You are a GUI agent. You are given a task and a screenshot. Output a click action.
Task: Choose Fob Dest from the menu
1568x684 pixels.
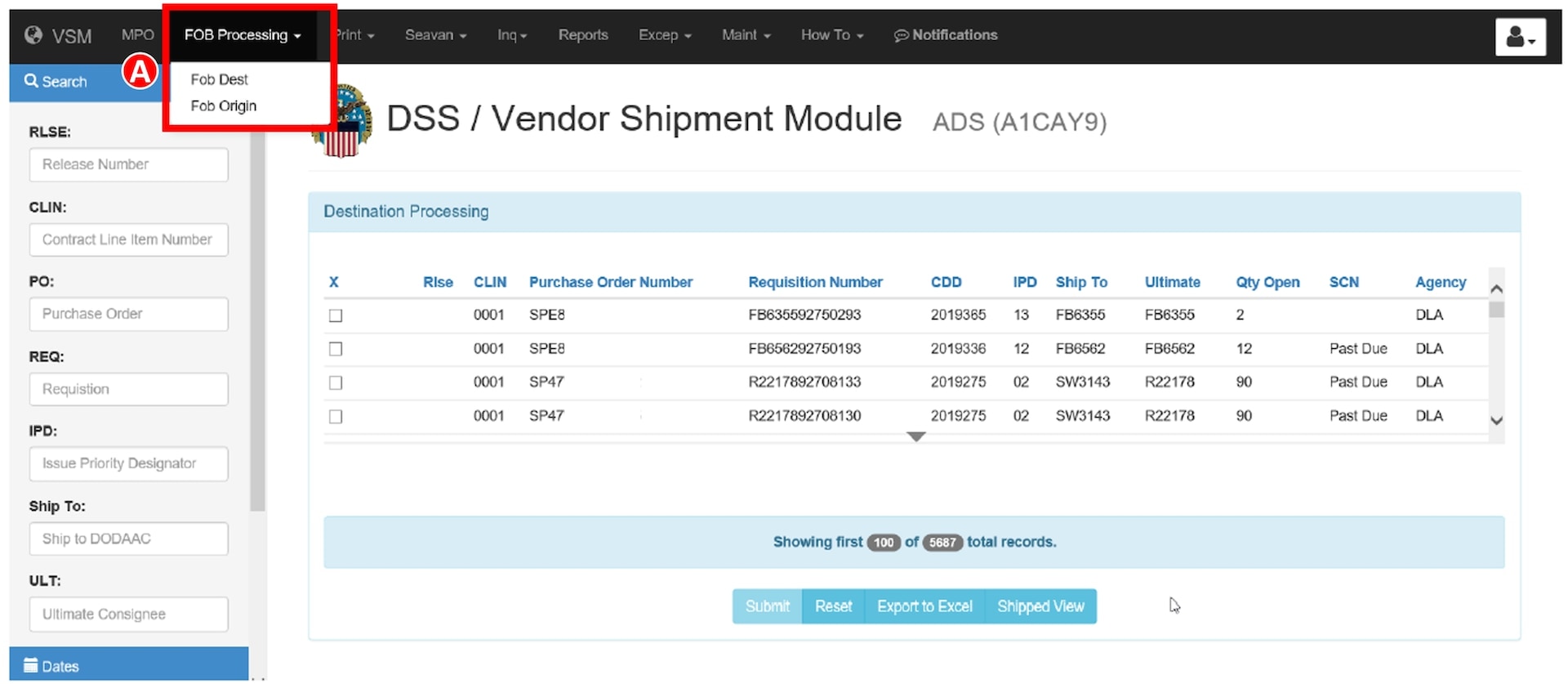click(219, 79)
